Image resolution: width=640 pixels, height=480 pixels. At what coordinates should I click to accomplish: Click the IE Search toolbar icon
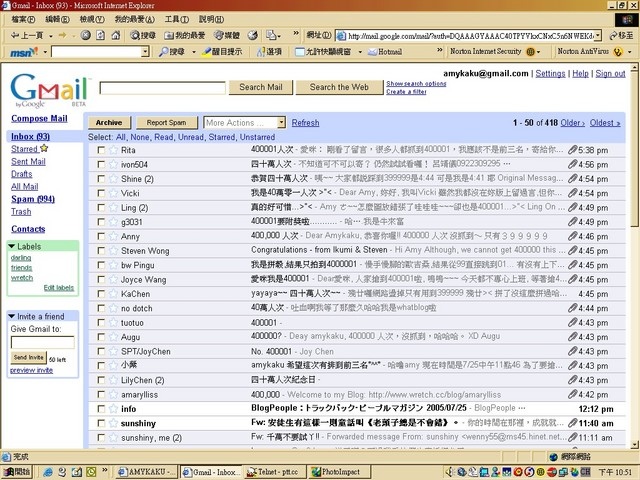pyautogui.click(x=143, y=36)
